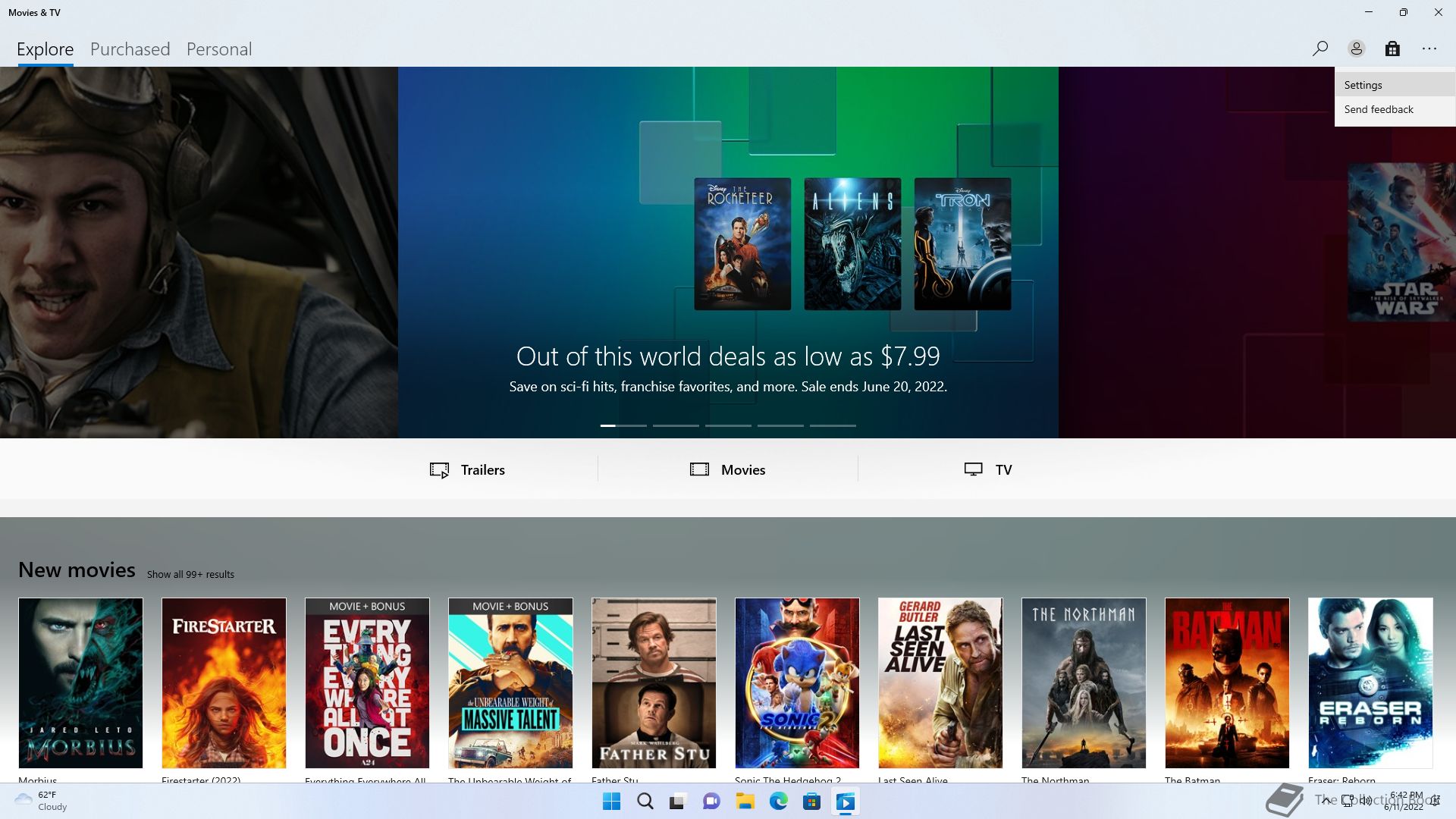
Task: Open the Purchased tab
Action: click(x=130, y=49)
